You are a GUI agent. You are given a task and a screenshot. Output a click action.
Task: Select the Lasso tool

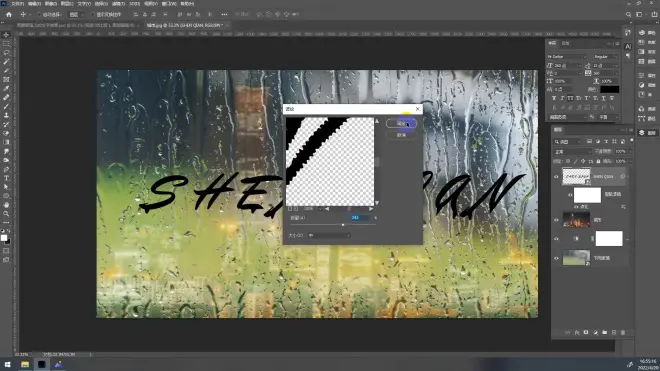tap(6, 53)
